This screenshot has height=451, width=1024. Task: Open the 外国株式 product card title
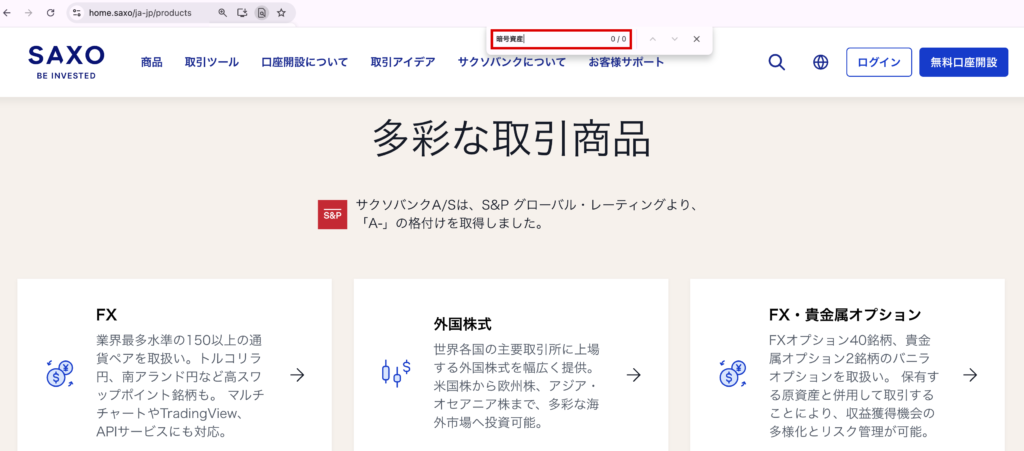[462, 324]
